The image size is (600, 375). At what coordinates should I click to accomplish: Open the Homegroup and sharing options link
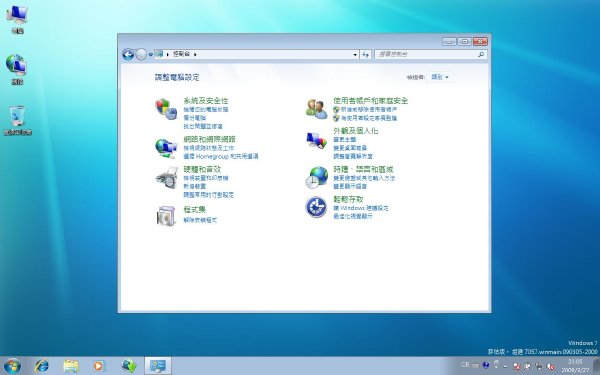pos(221,157)
